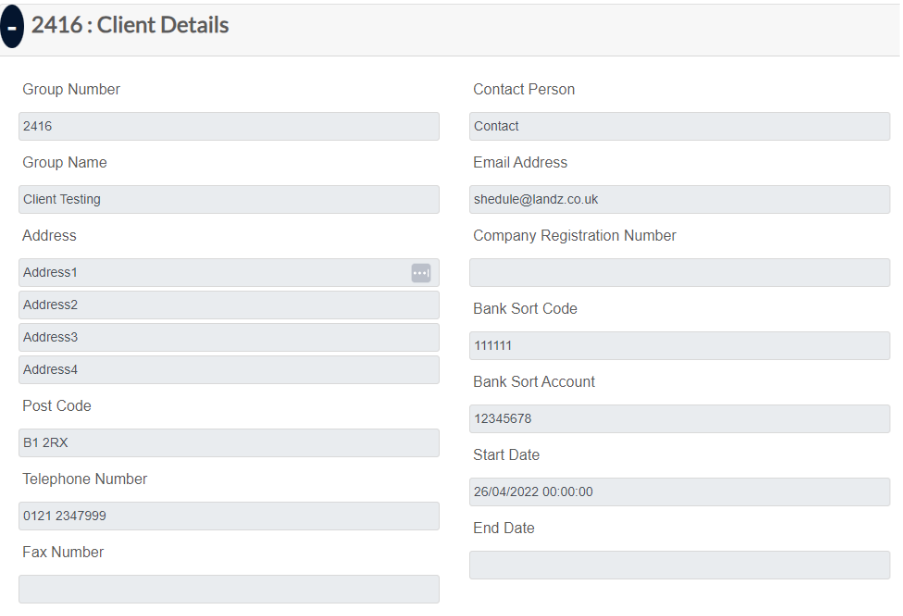Select the Address3 text box
Image resolution: width=903 pixels, height=616 pixels.
point(228,337)
